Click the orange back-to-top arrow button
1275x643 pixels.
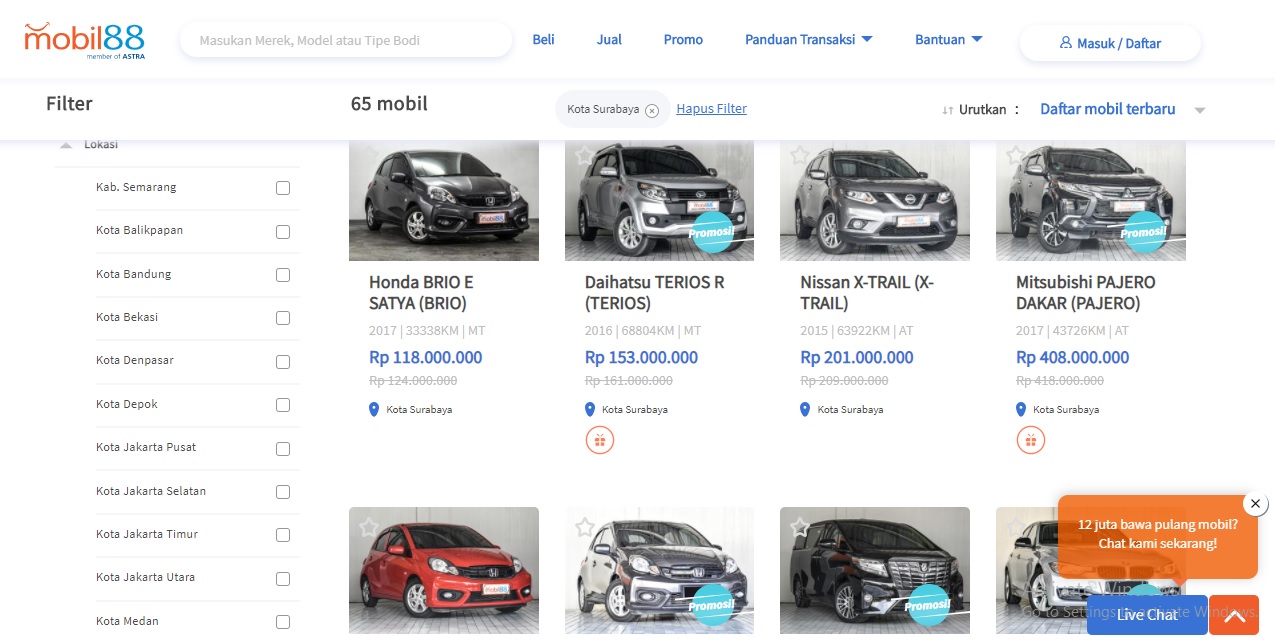click(x=1234, y=615)
